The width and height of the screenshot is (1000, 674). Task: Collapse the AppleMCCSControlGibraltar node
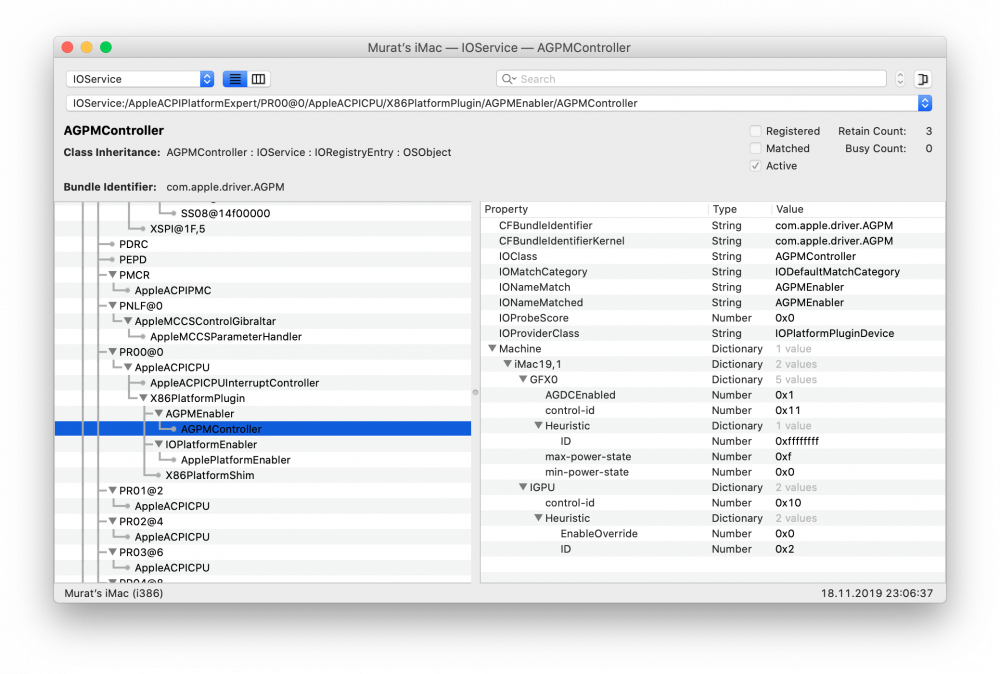tap(128, 321)
